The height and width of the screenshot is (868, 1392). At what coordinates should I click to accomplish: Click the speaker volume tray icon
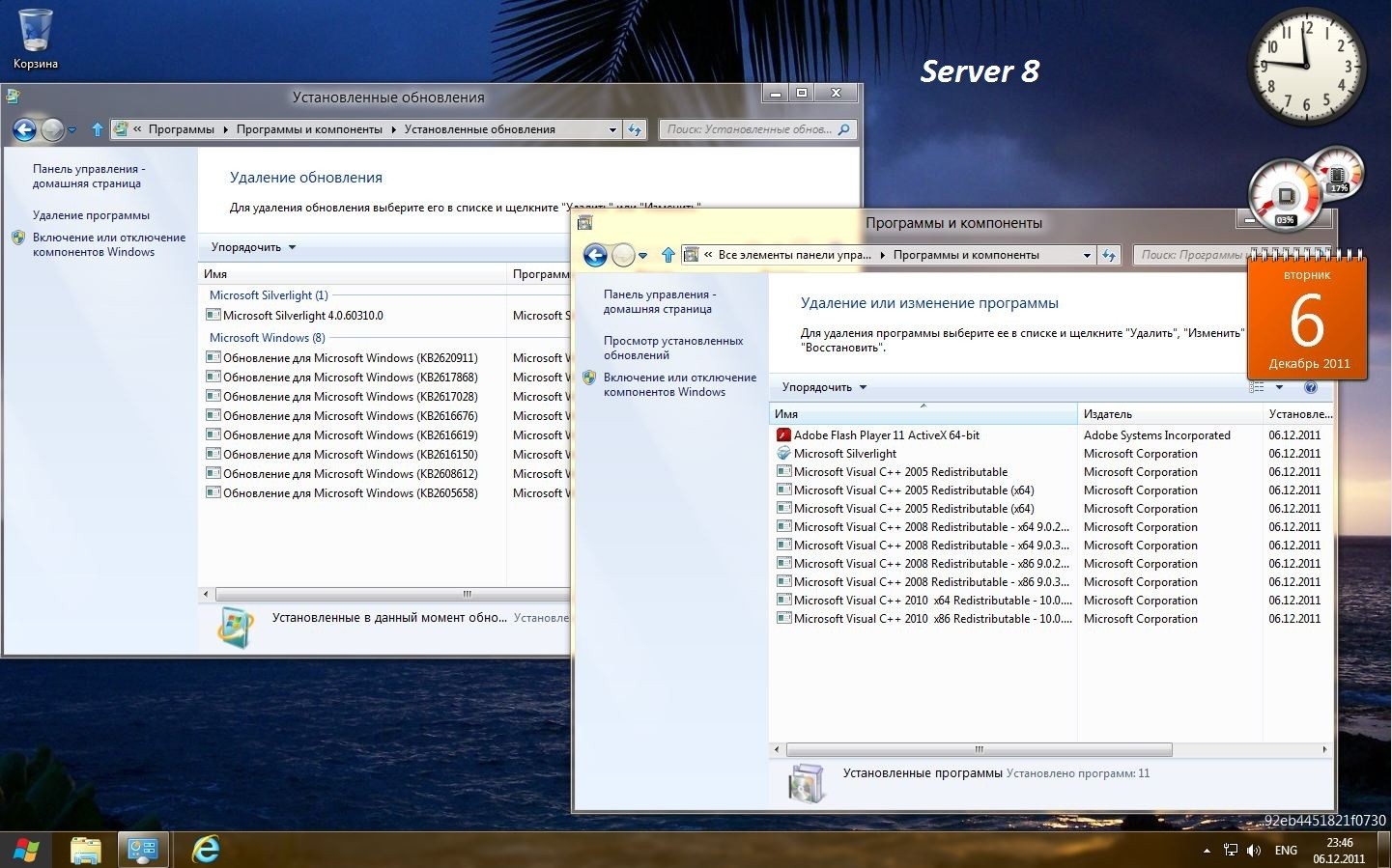pyautogui.click(x=1254, y=851)
